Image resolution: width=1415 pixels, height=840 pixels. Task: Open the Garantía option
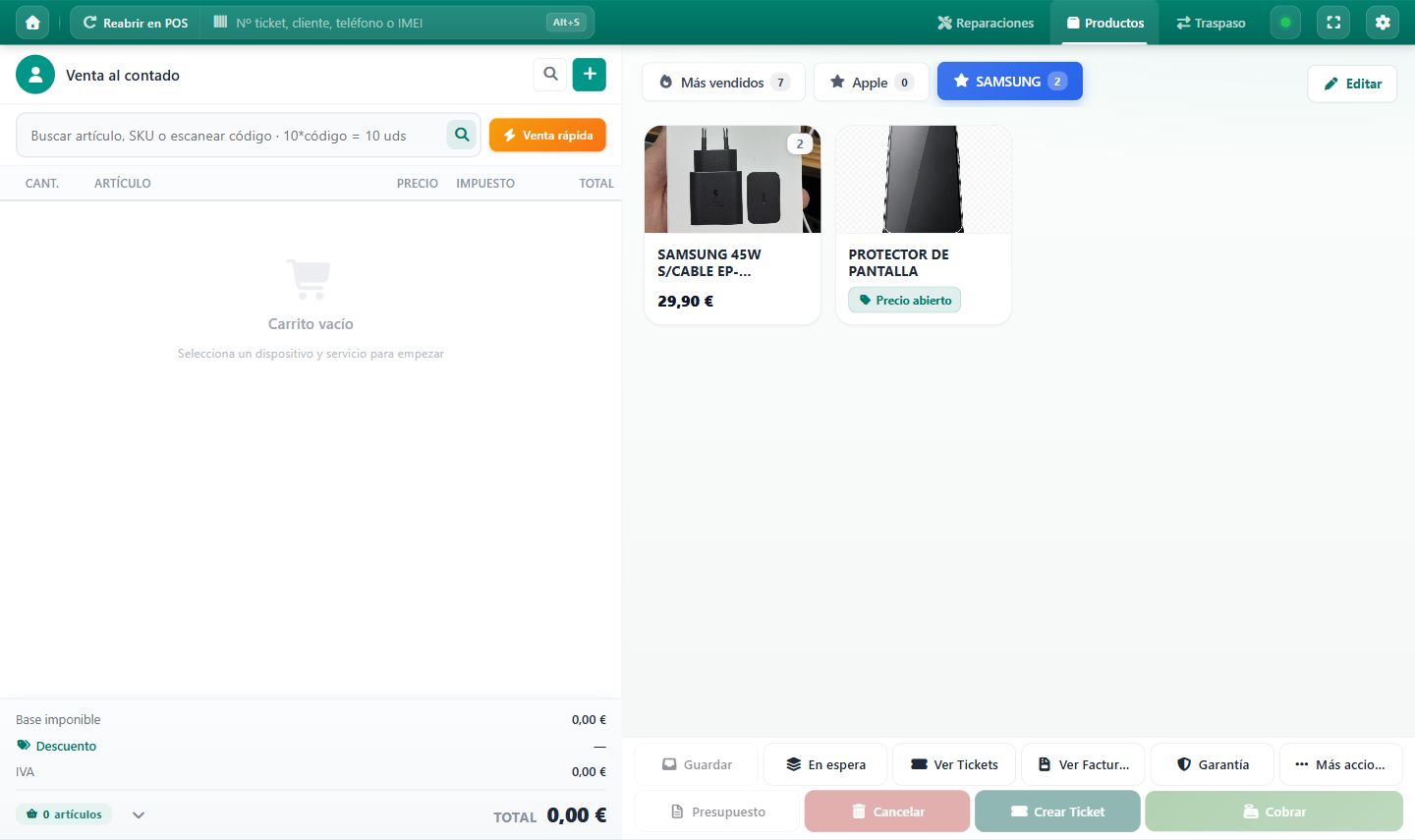1212,764
